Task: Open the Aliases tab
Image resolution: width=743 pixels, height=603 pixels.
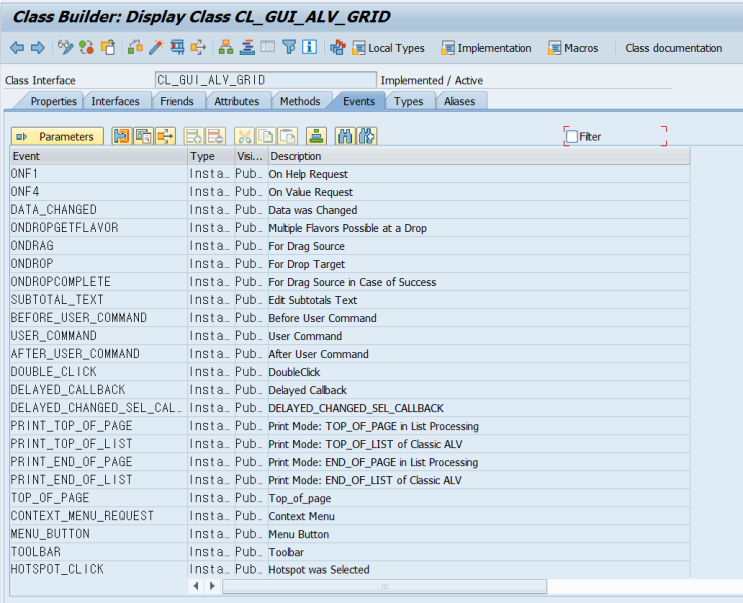Action: (x=459, y=101)
